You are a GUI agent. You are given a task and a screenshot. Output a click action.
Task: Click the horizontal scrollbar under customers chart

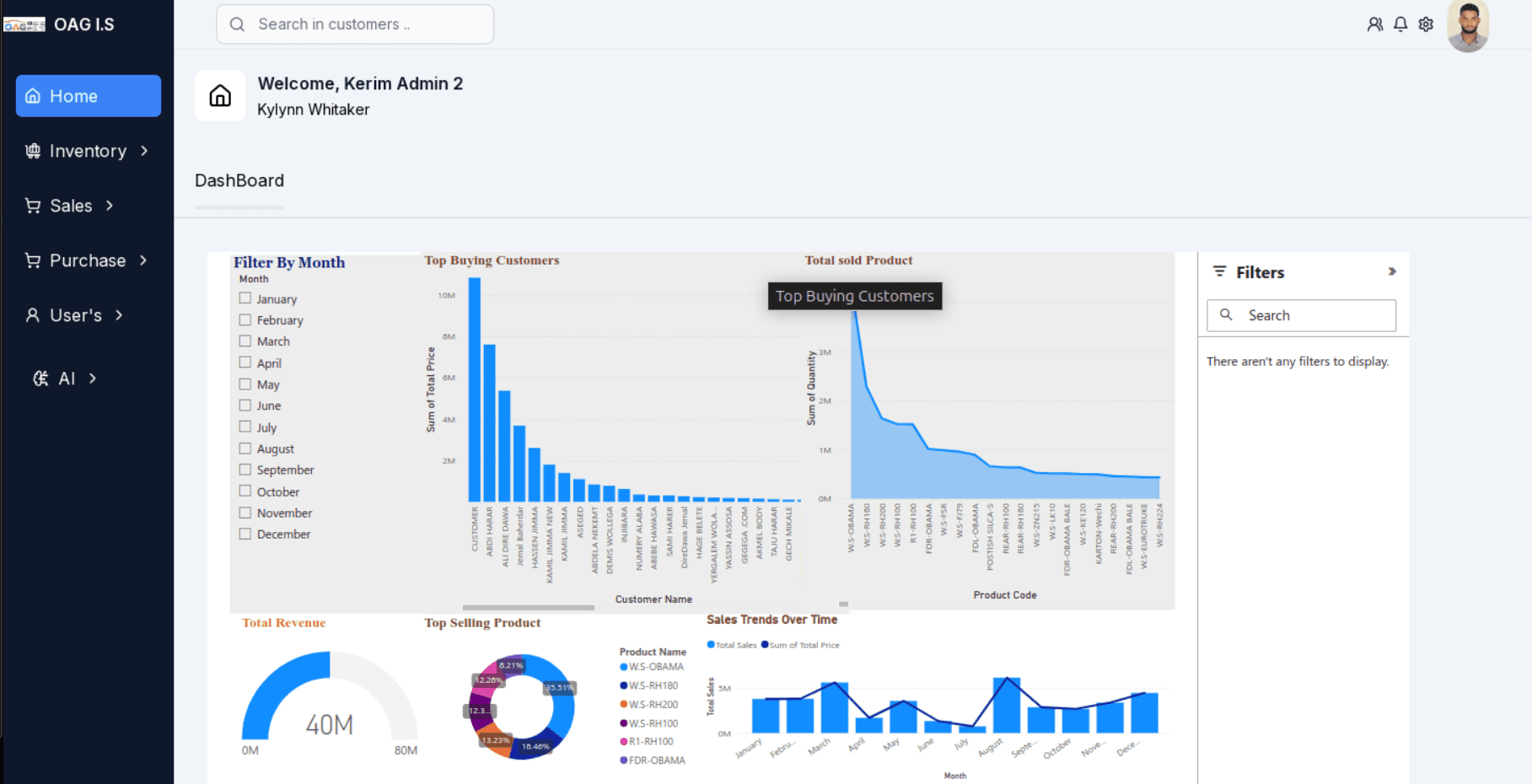(x=528, y=607)
